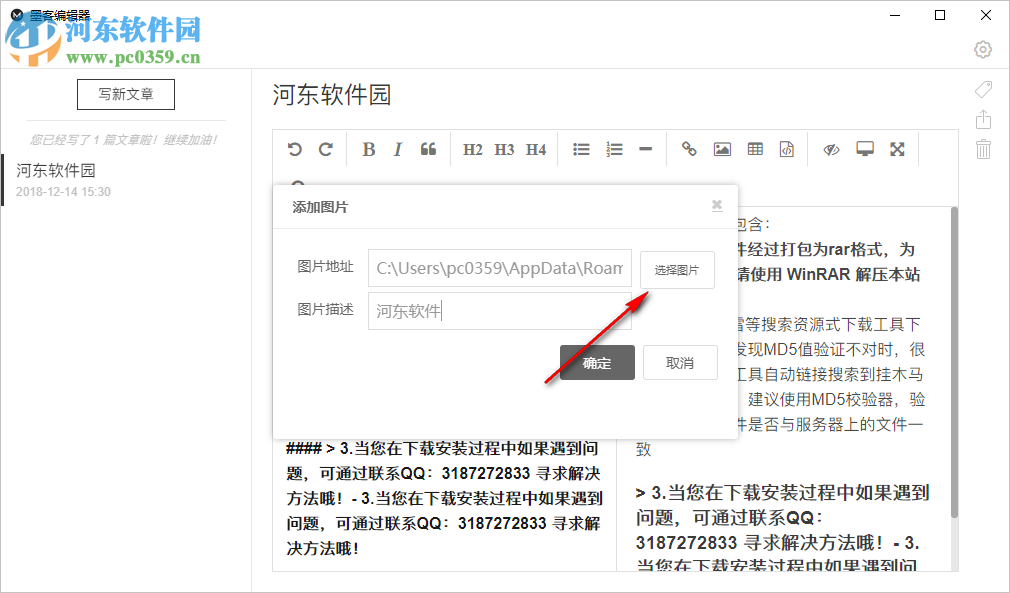1010x593 pixels.
Task: Open the settings gear at top right
Action: pyautogui.click(x=982, y=49)
